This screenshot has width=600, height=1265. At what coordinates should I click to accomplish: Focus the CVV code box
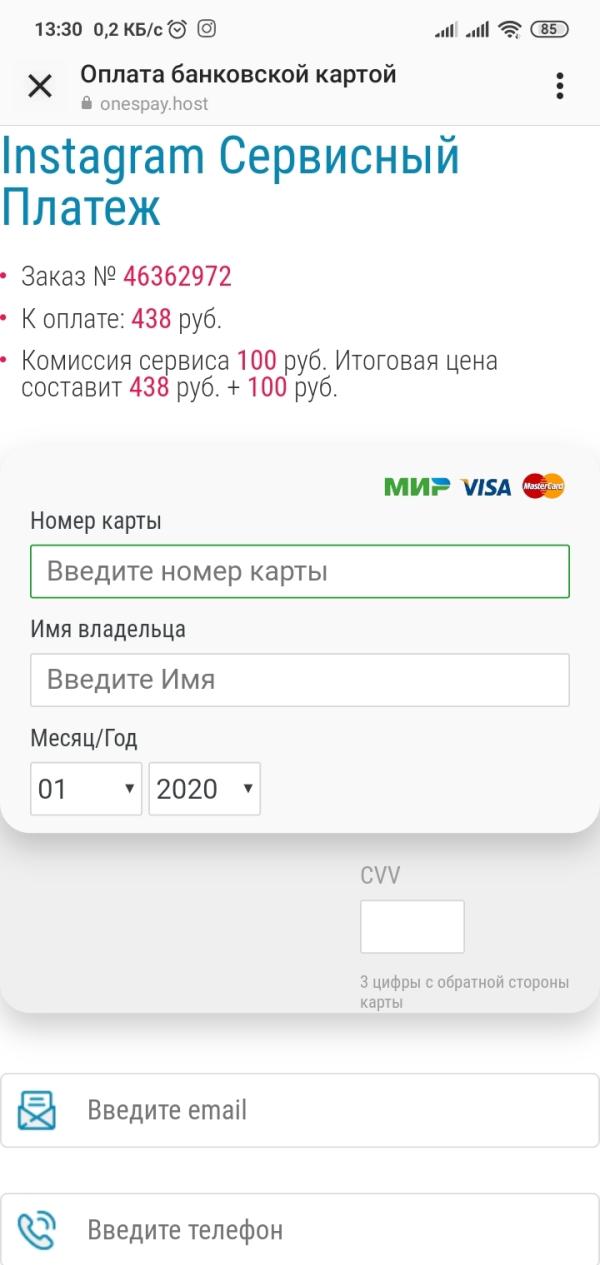tap(412, 926)
